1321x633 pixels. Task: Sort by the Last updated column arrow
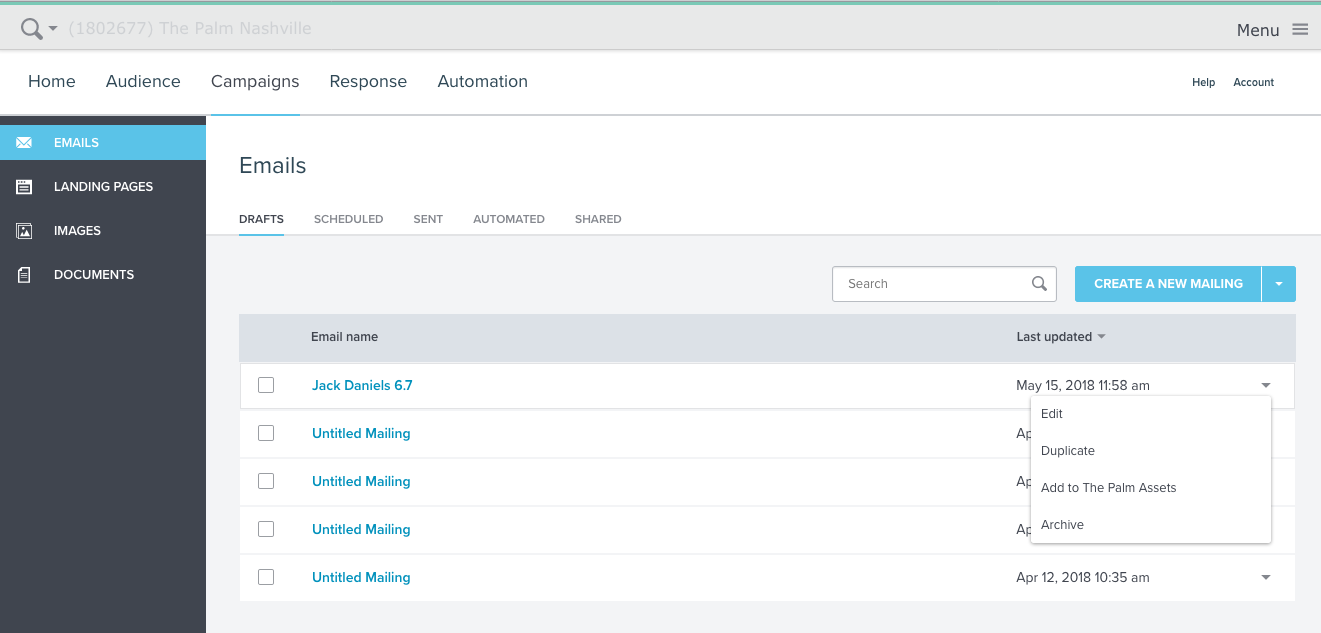click(1101, 337)
